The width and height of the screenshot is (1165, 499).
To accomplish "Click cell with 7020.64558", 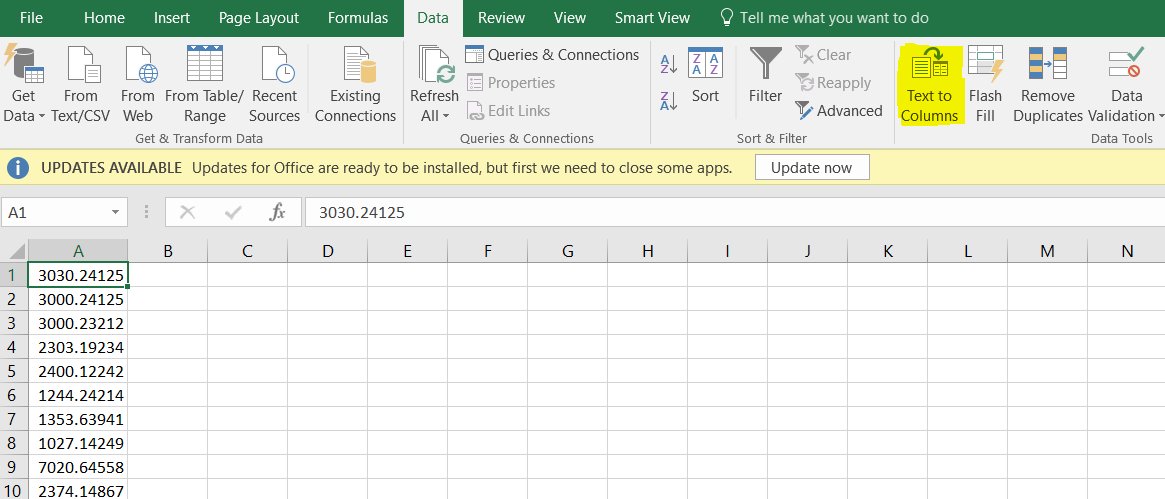I will [x=78, y=467].
